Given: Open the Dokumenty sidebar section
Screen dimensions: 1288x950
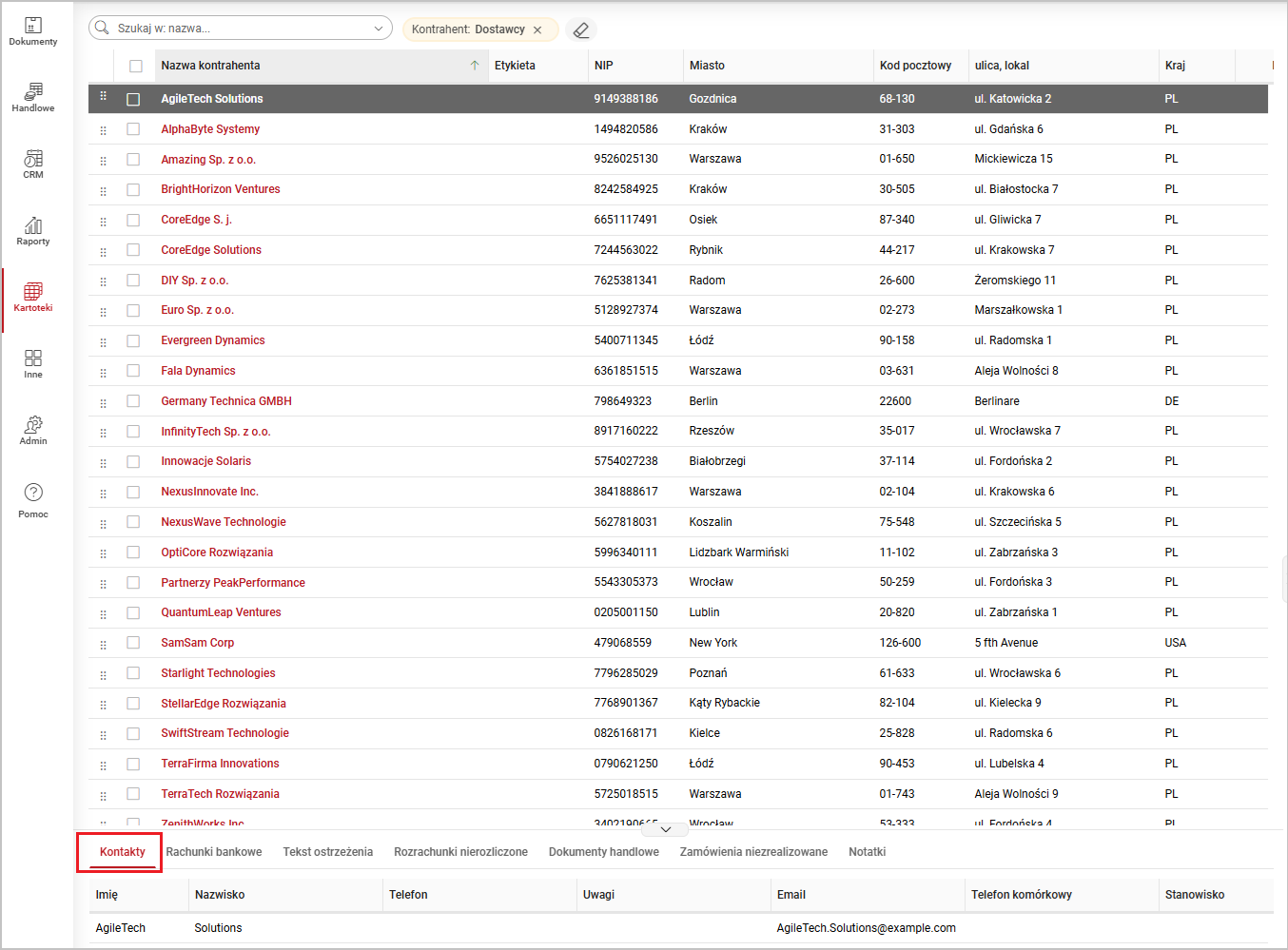Looking at the screenshot, I should [x=33, y=31].
